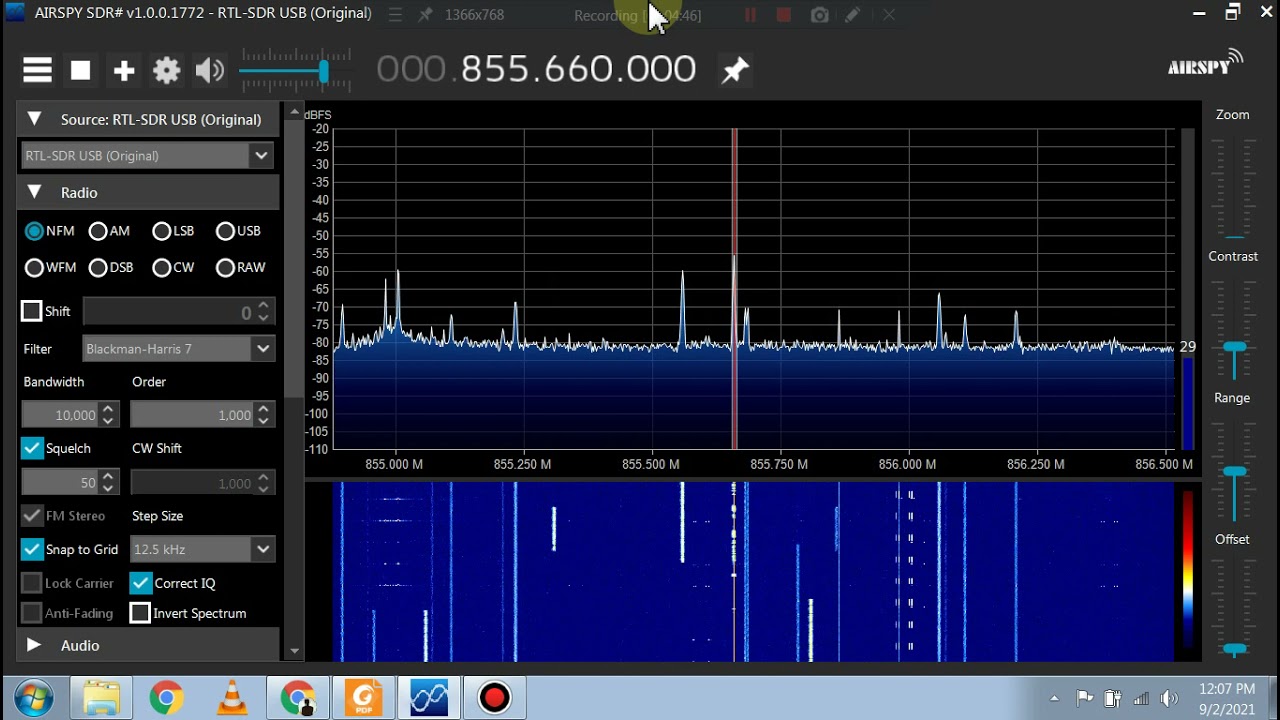Adjust the volume slider

pyautogui.click(x=323, y=71)
